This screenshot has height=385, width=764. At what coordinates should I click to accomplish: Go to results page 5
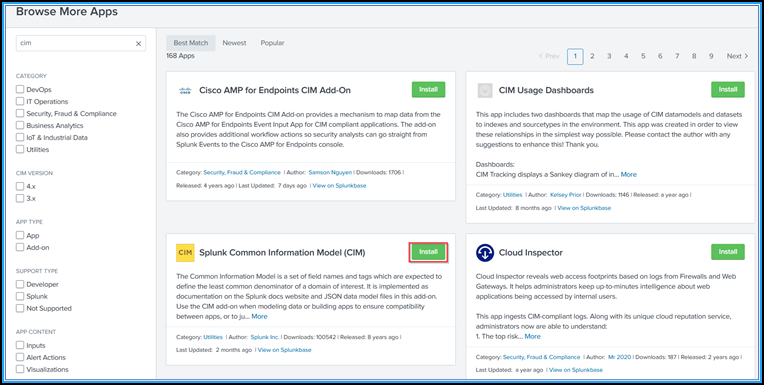[643, 56]
